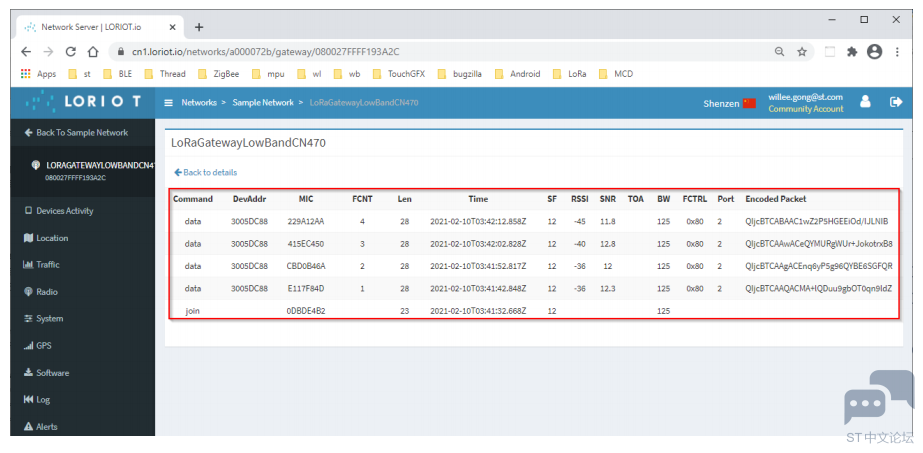Image resolution: width=923 pixels, height=453 pixels.
Task: Click RSSI value -45
Action: [x=579, y=221]
